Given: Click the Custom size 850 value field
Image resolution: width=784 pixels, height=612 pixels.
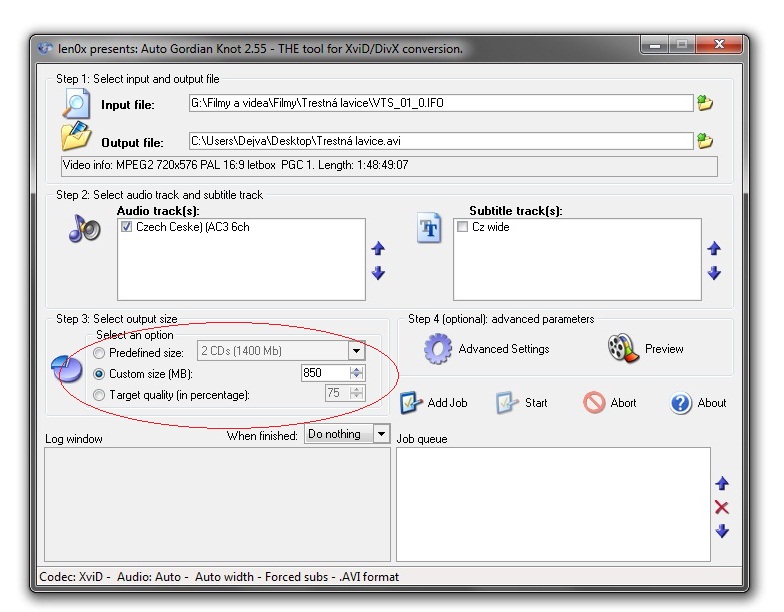Looking at the screenshot, I should pos(325,373).
